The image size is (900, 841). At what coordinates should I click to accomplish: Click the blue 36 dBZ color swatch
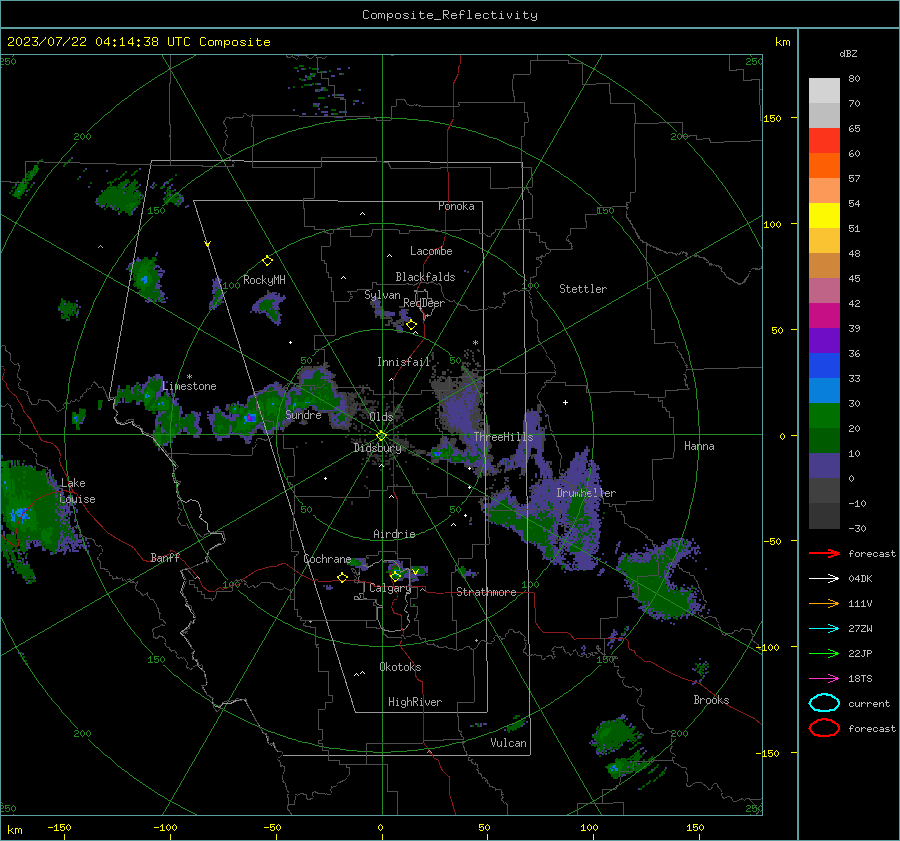824,365
